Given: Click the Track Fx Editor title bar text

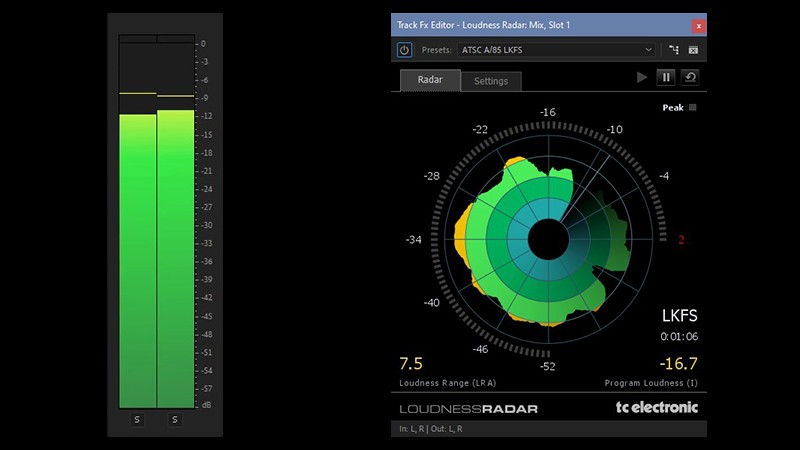Looking at the screenshot, I should pos(484,25).
